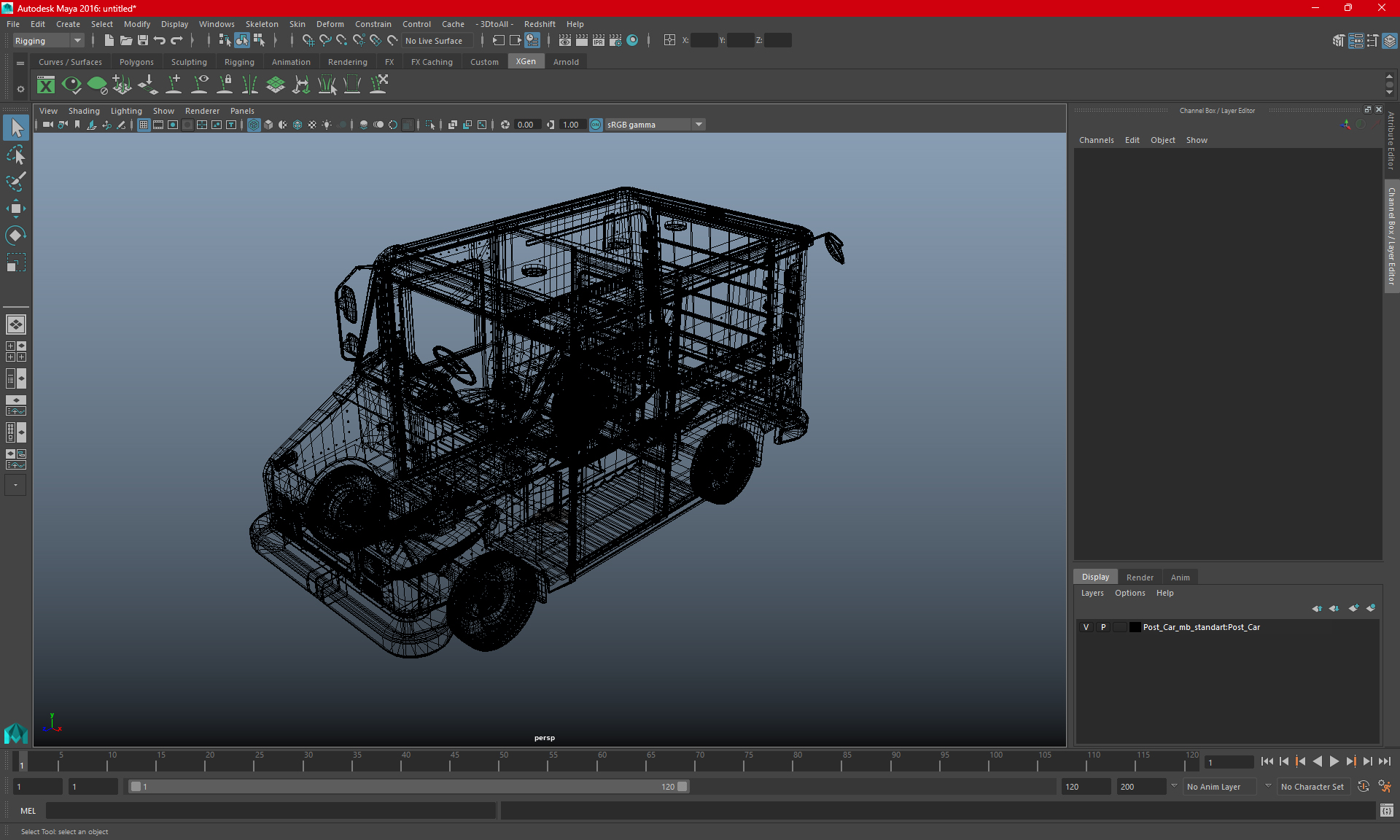Image resolution: width=1400 pixels, height=840 pixels.
Task: Open the sRGB gamma dropdown
Action: pos(654,125)
